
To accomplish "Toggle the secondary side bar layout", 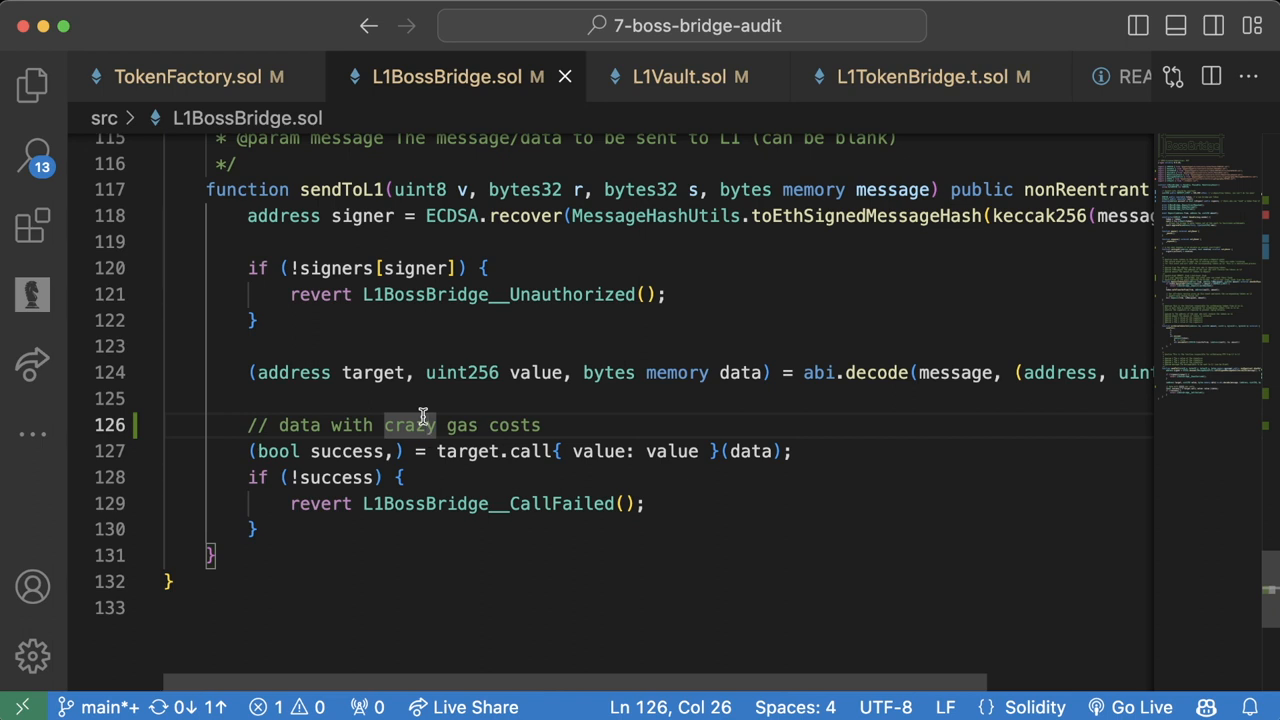I will click(1214, 26).
